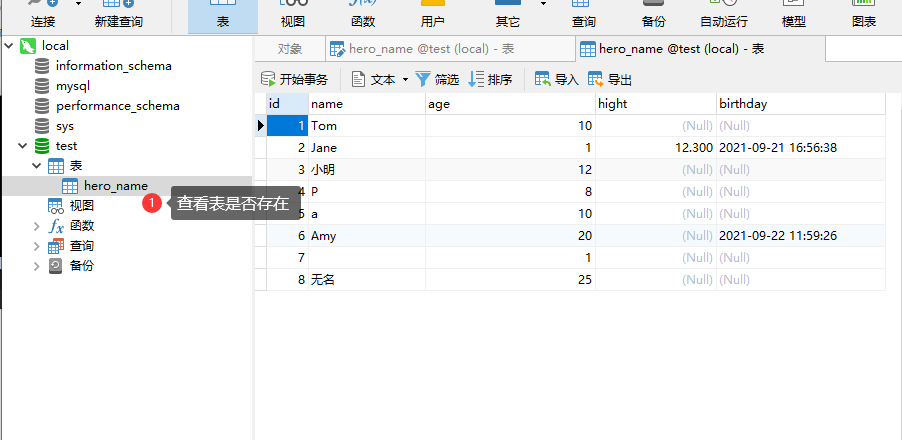Open the 备份 backup toolbar item
Image resolution: width=902 pixels, height=440 pixels.
[x=653, y=16]
